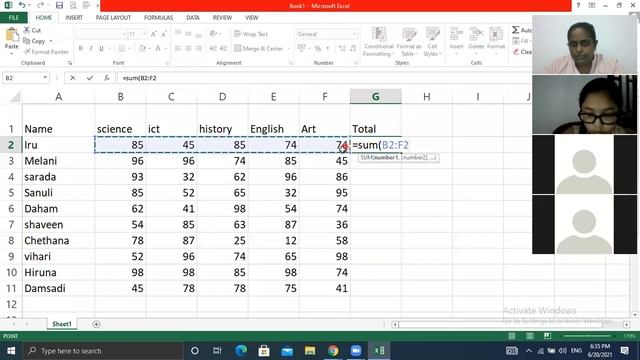
Task: Toggle Wrap Text
Action: pyautogui.click(x=251, y=34)
